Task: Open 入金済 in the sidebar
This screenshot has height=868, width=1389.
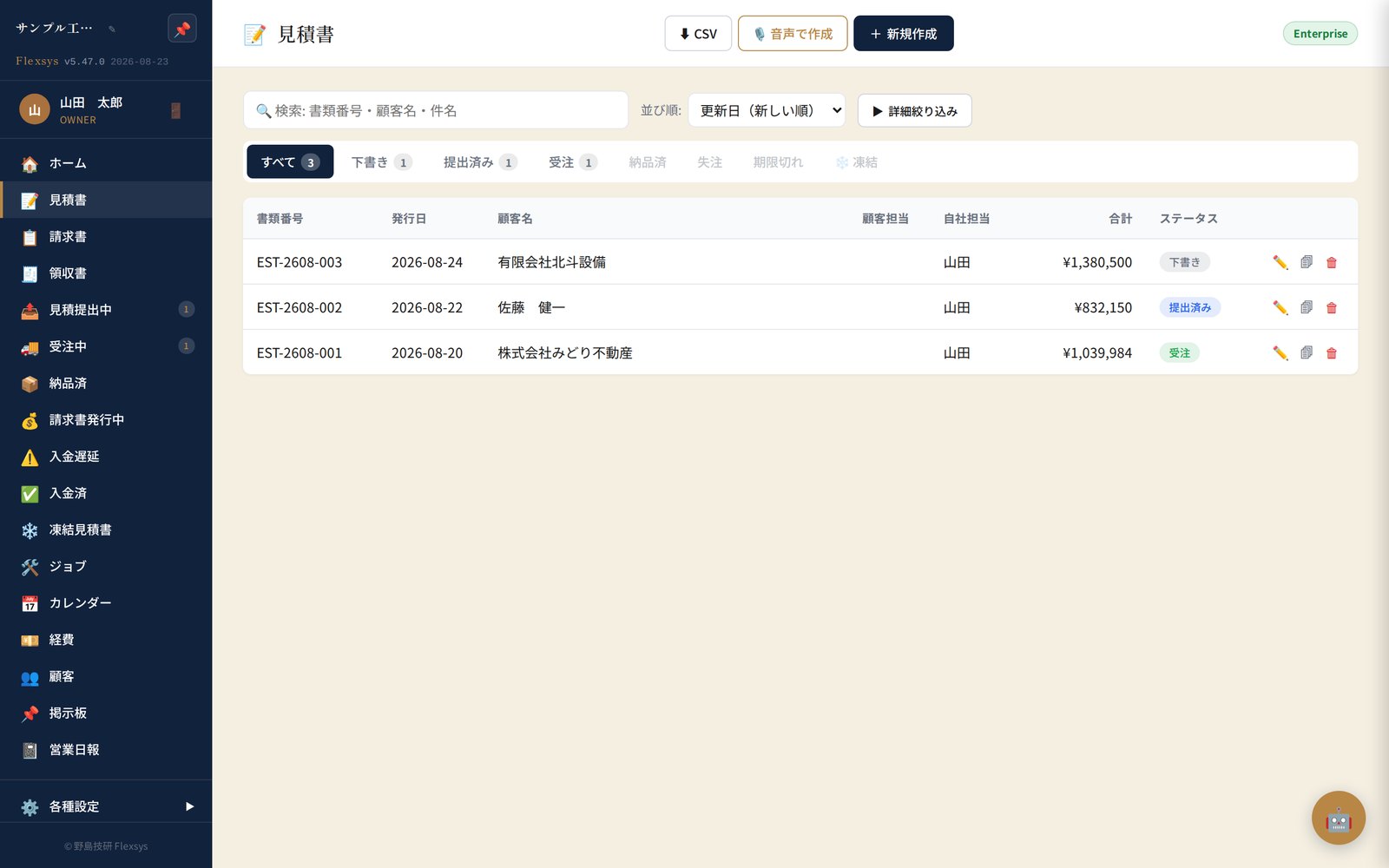Action: (x=106, y=493)
